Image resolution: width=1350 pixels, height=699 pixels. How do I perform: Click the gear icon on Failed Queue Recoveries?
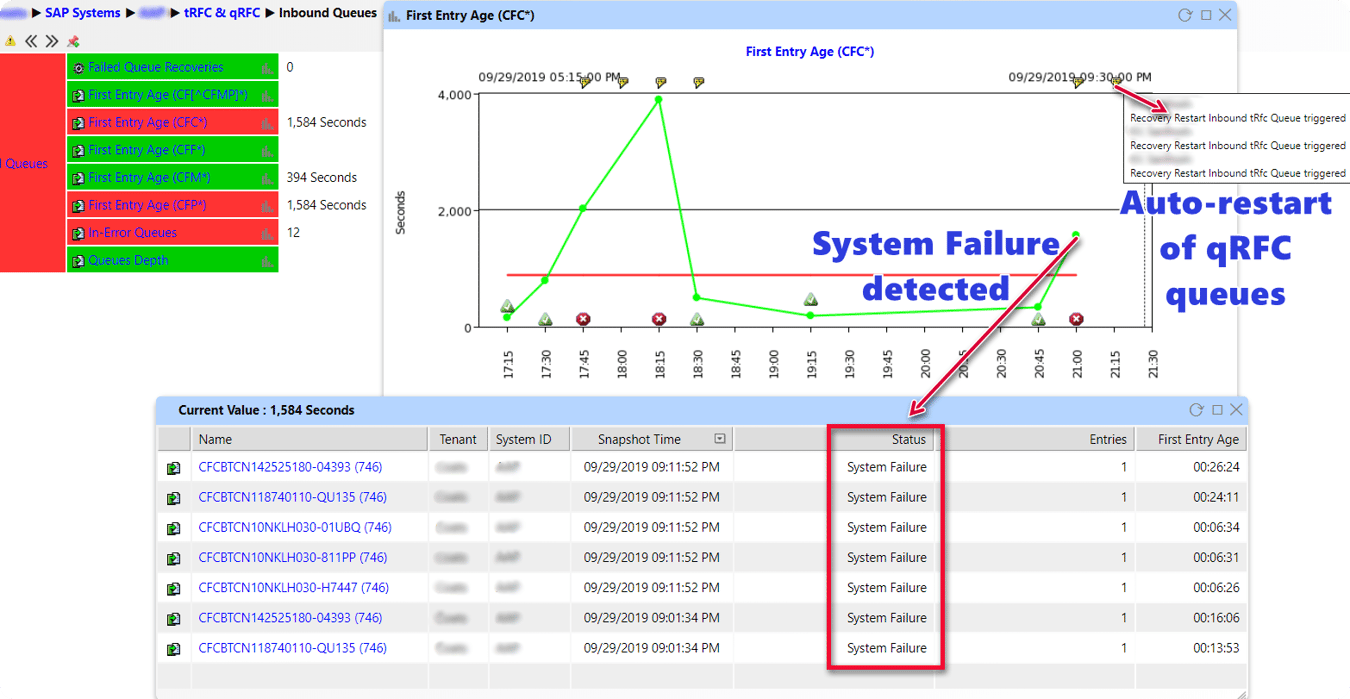pyautogui.click(x=77, y=67)
